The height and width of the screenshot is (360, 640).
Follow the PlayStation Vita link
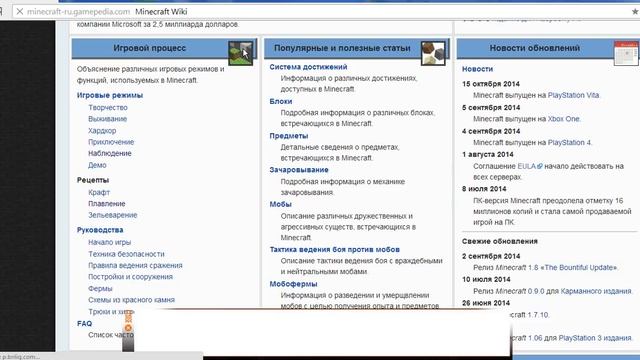[x=573, y=95]
